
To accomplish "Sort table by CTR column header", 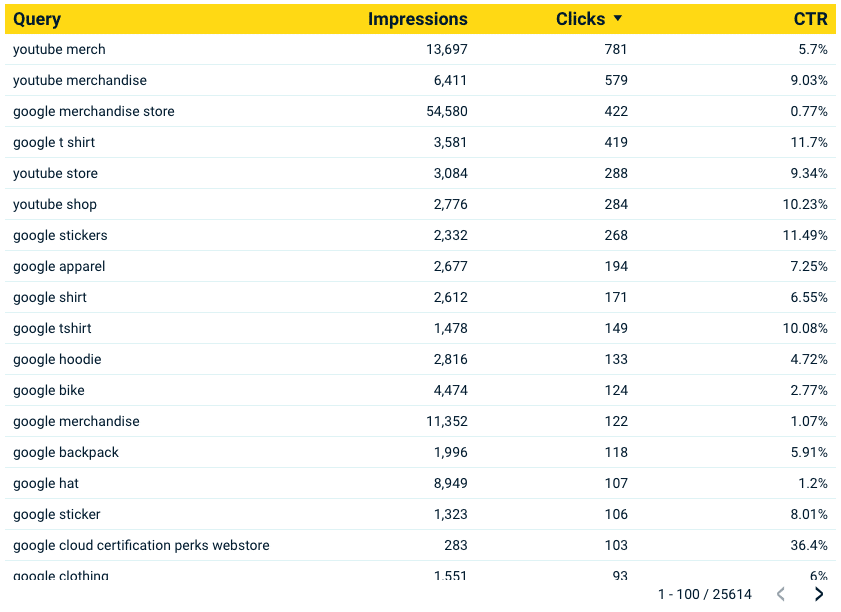I will 810,19.
